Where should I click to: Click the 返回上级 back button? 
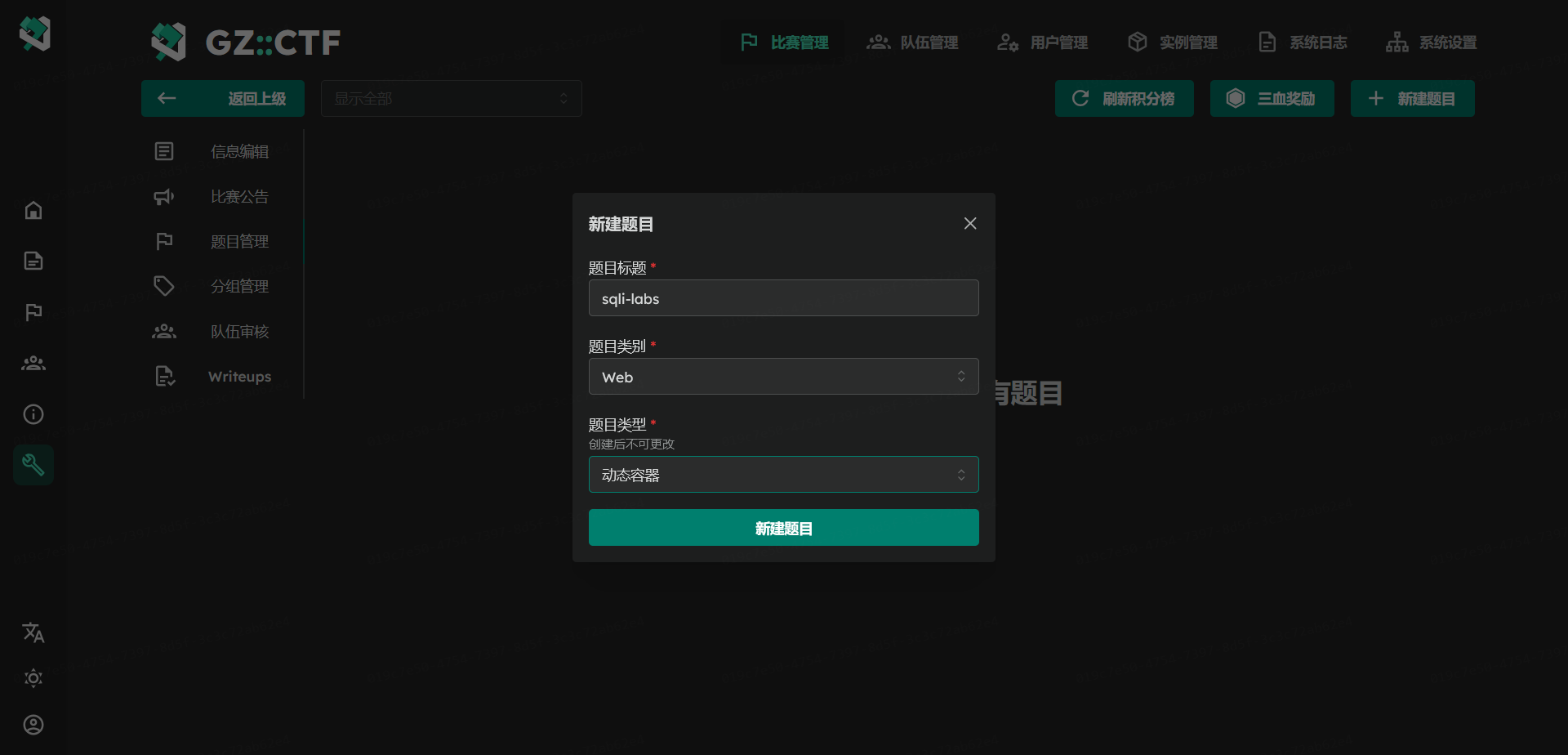point(223,99)
